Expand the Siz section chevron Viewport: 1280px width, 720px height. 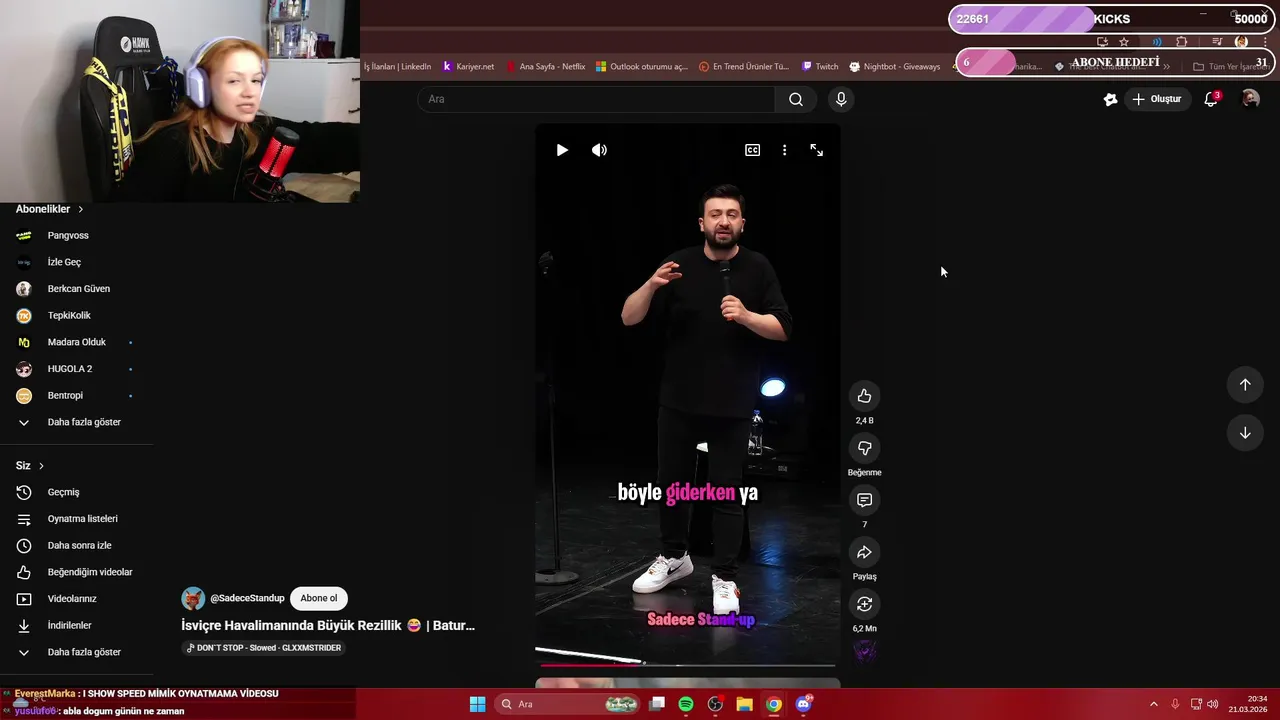41,466
